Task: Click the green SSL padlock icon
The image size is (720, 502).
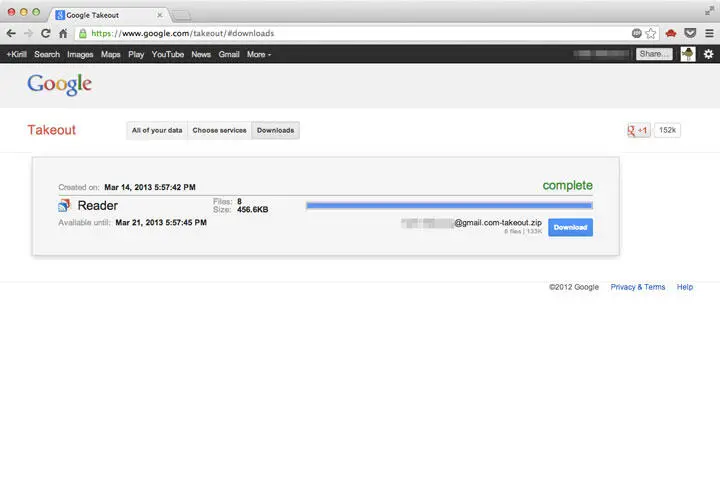Action: pyautogui.click(x=83, y=33)
